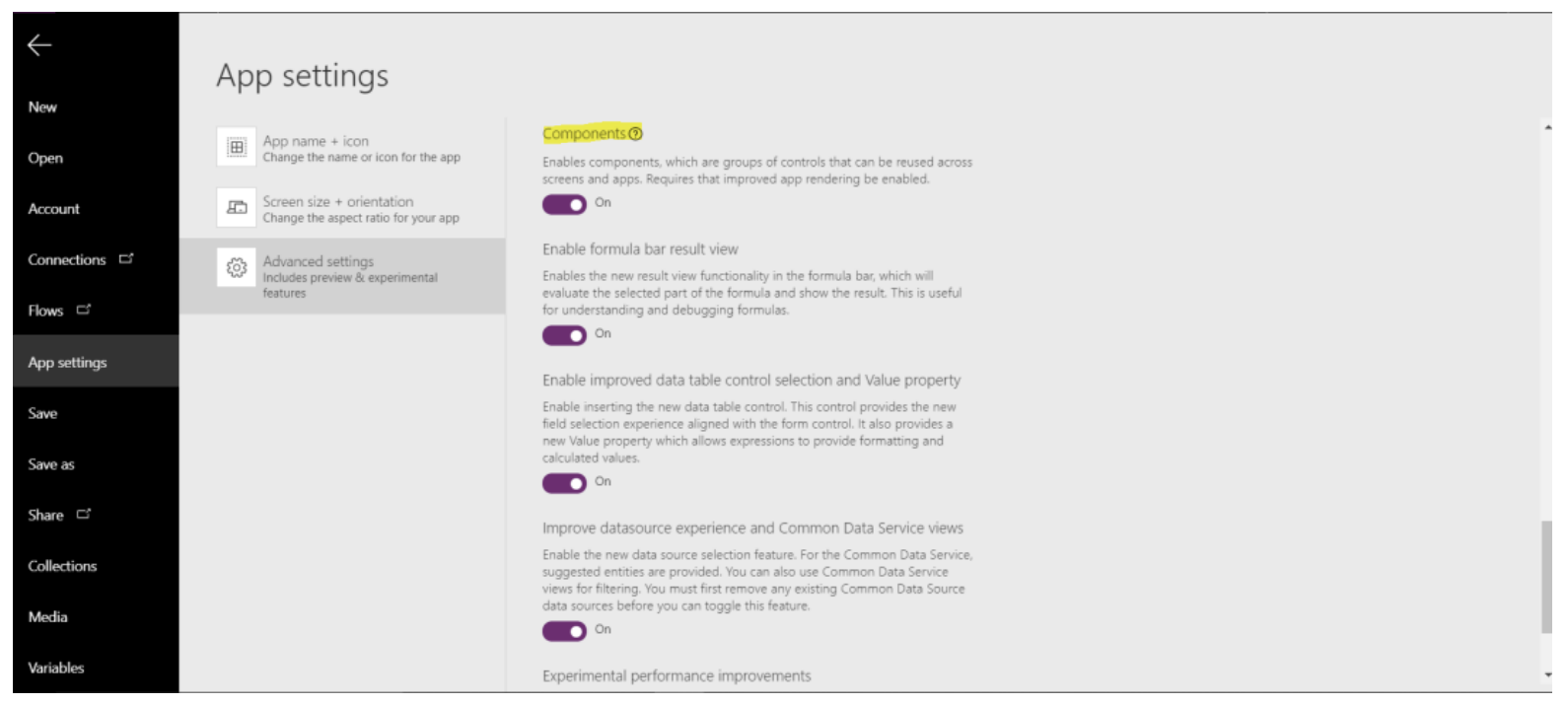Go to Variables in the sidebar
This screenshot has height=704, width=1568.
[56, 668]
